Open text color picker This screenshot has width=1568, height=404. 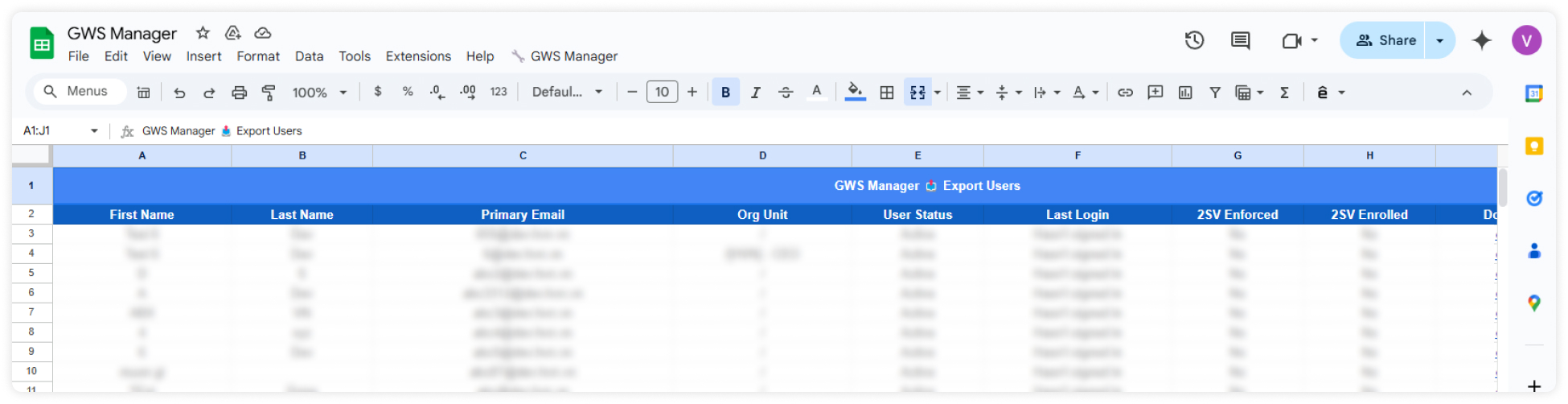[816, 93]
